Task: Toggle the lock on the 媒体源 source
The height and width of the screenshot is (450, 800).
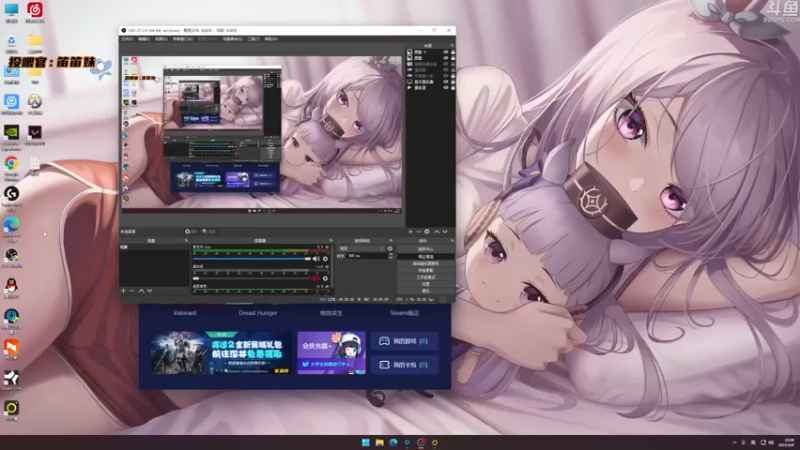Action: pyautogui.click(x=453, y=88)
